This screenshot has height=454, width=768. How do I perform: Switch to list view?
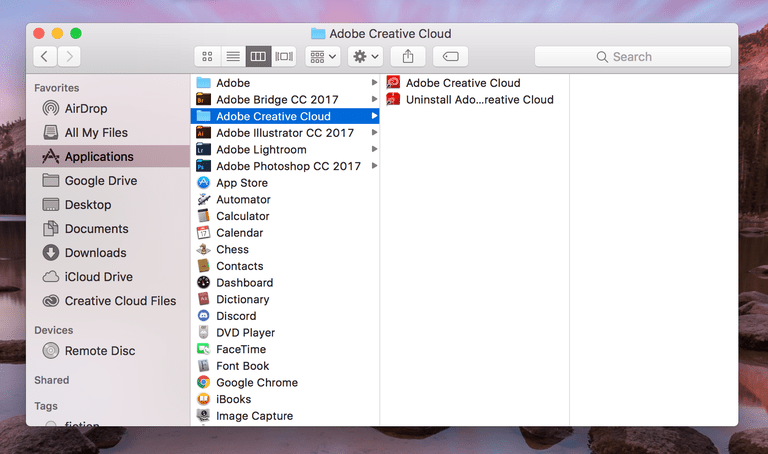click(x=233, y=56)
